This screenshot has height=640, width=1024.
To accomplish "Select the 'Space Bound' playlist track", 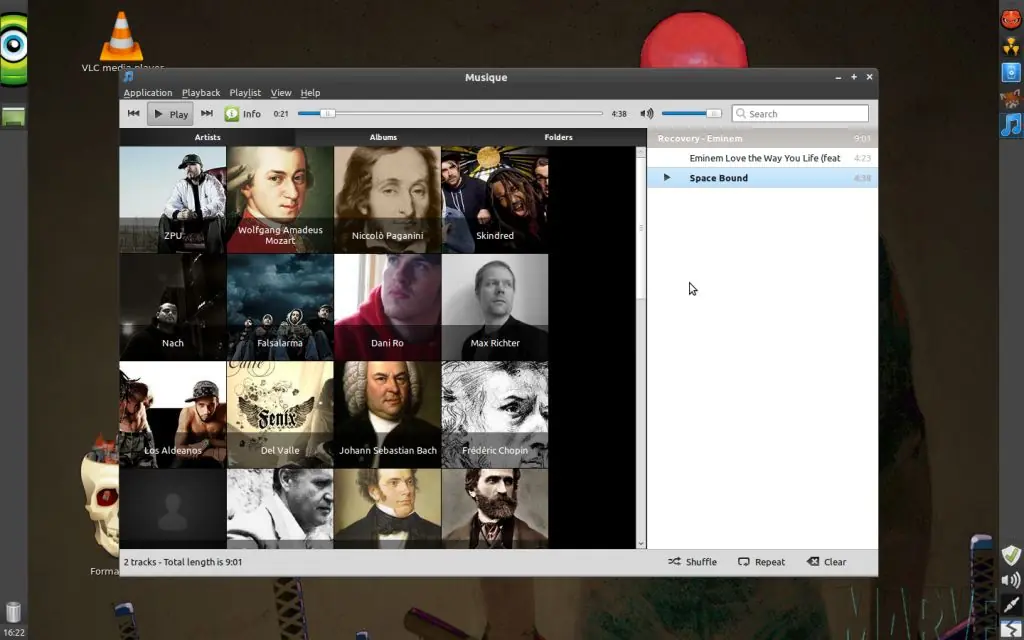I will pos(762,178).
